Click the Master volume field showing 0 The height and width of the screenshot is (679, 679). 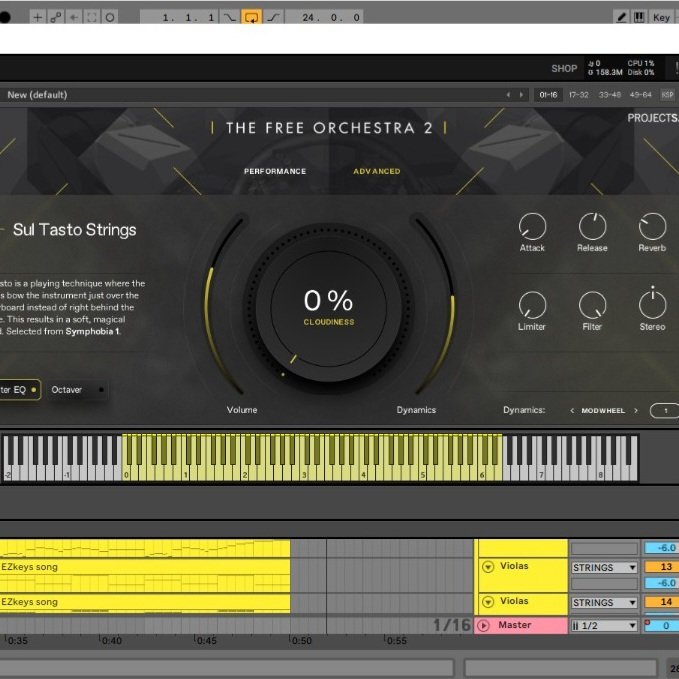pyautogui.click(x=662, y=626)
